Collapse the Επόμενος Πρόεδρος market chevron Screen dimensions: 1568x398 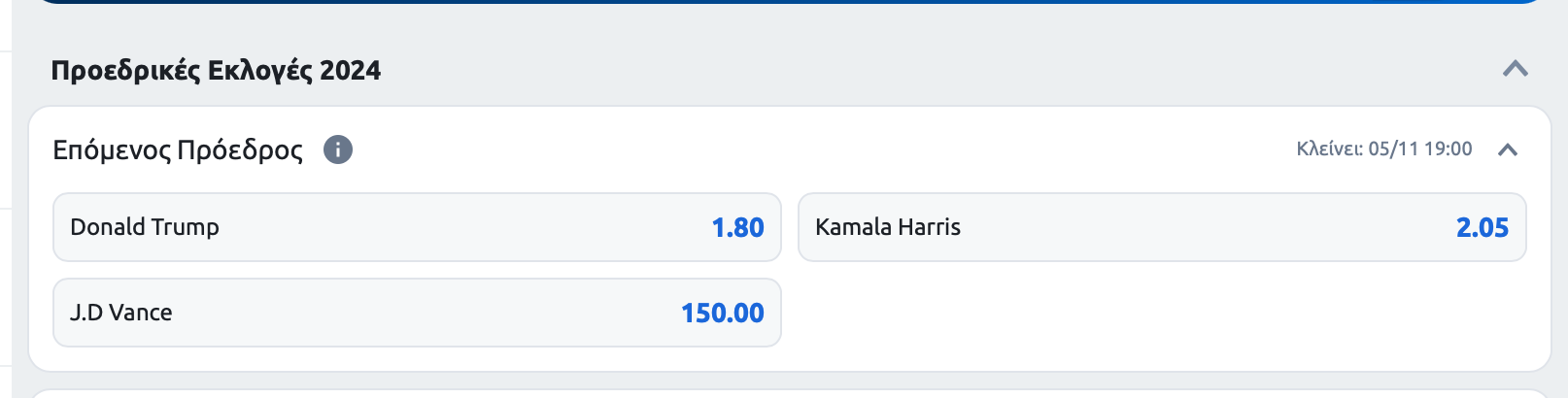pyautogui.click(x=1507, y=149)
